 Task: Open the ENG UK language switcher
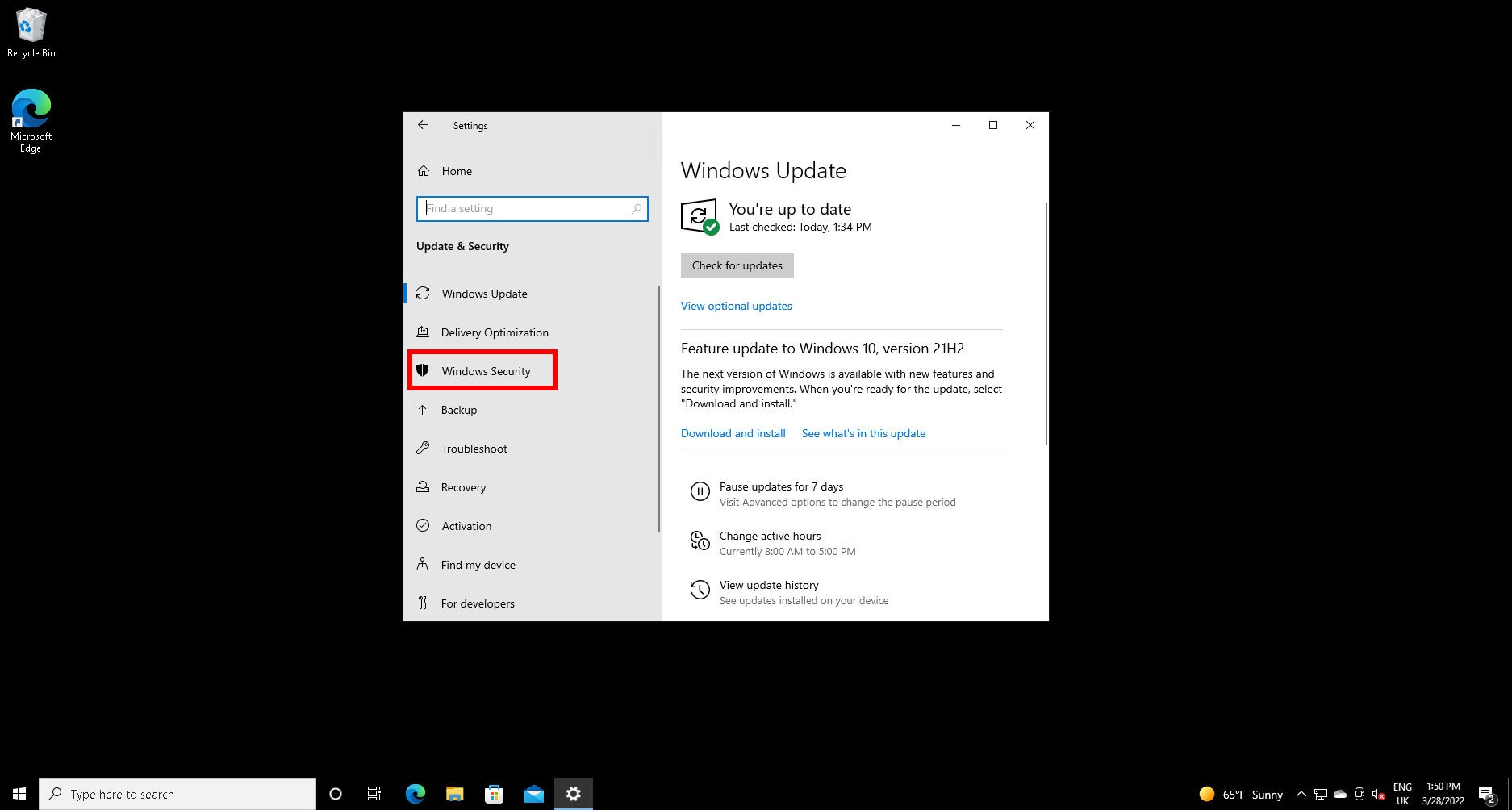coord(1402,794)
